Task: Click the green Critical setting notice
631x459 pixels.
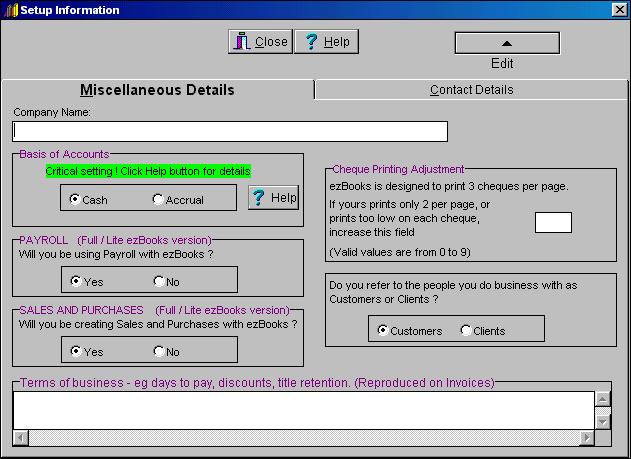Action: tap(148, 171)
